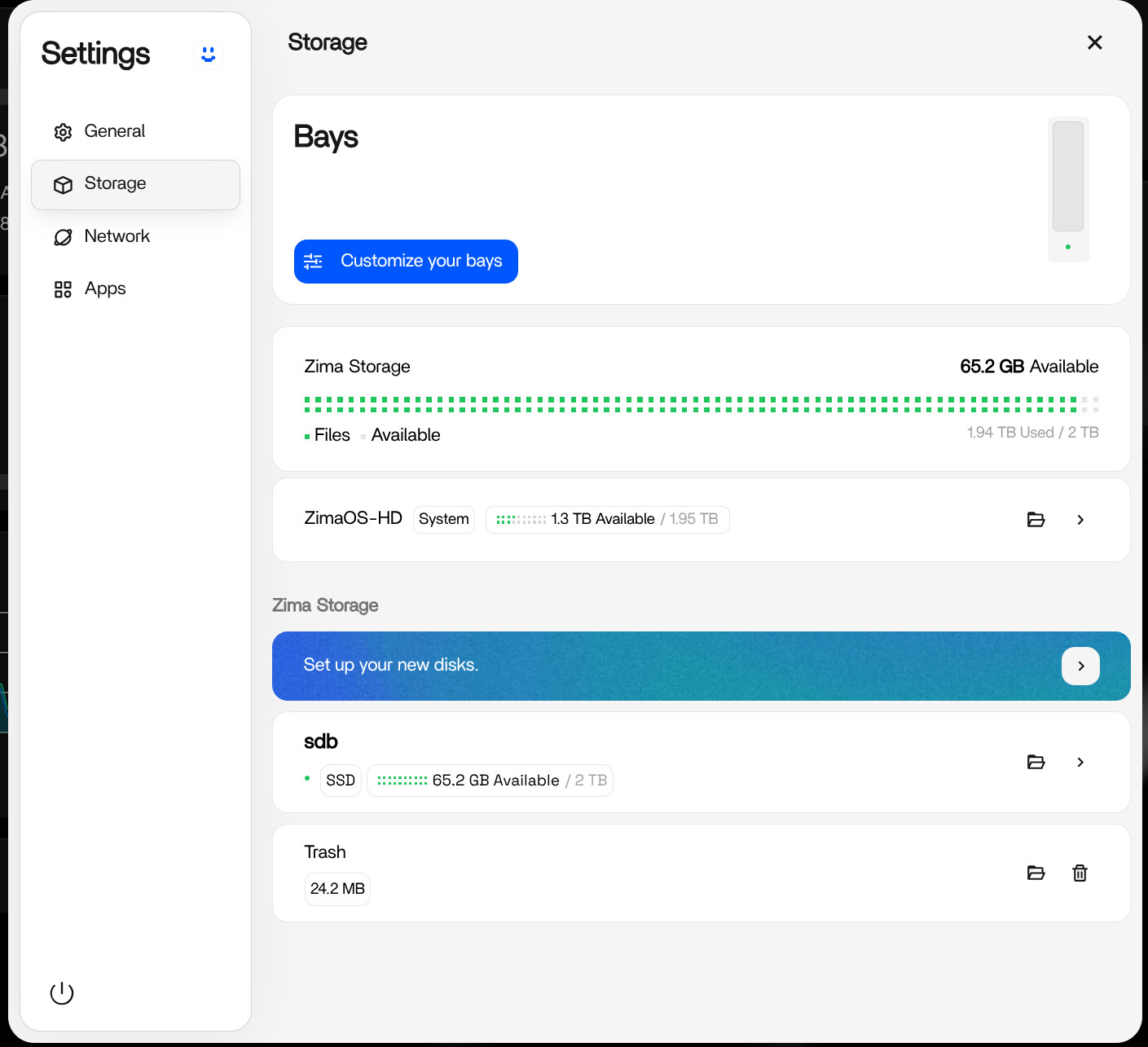
Task: Expand sdb disk details chevron
Action: coord(1080,762)
